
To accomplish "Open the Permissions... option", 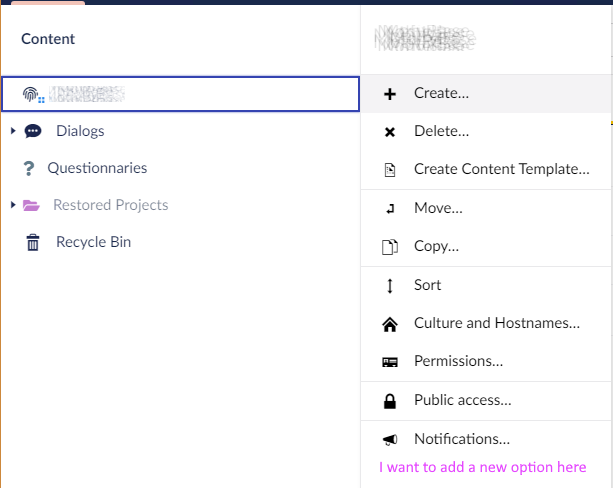I will click(x=486, y=361).
